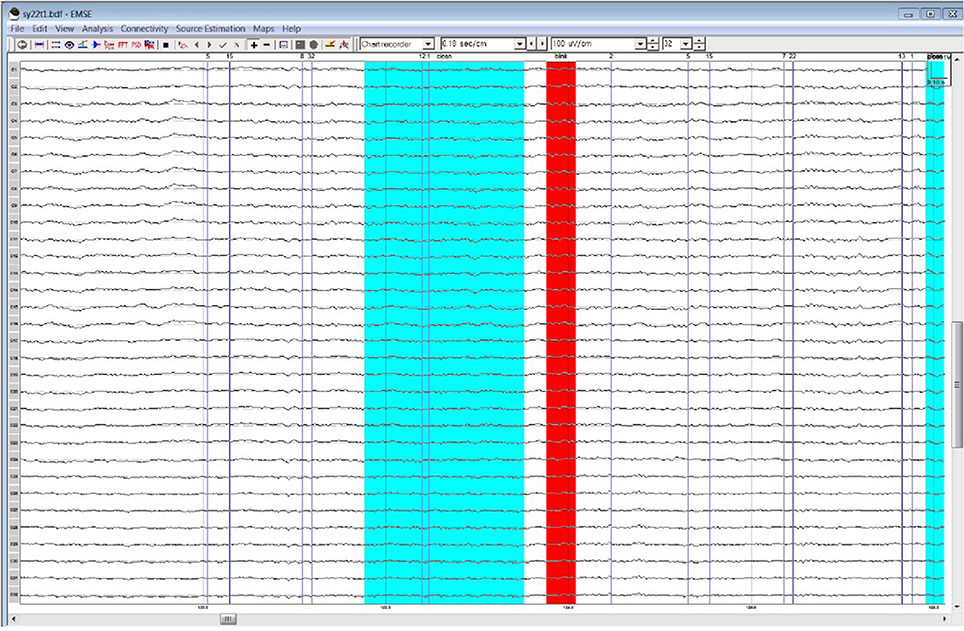
Task: Click the icon just left of FFT
Action: [x=109, y=44]
